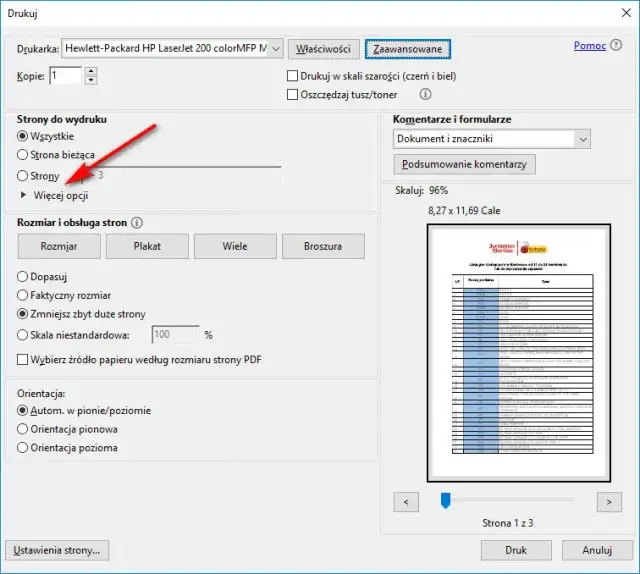Go to next preview page arrow
Screen dimensions: 640x574
pos(609,500)
